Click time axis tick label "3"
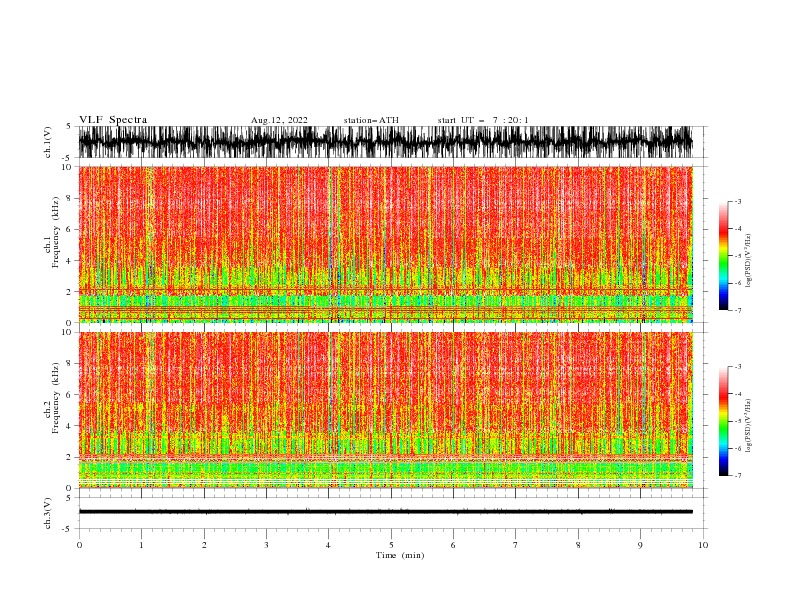 point(266,545)
